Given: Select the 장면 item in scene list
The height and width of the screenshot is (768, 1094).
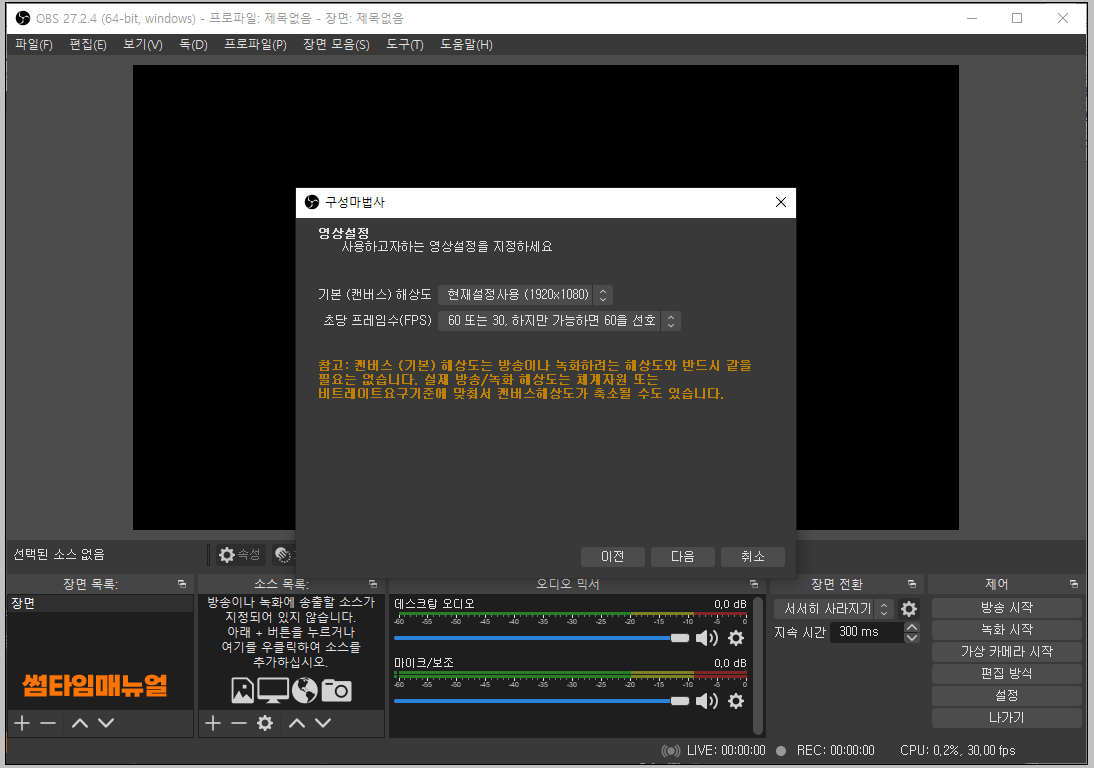Looking at the screenshot, I should (100, 603).
